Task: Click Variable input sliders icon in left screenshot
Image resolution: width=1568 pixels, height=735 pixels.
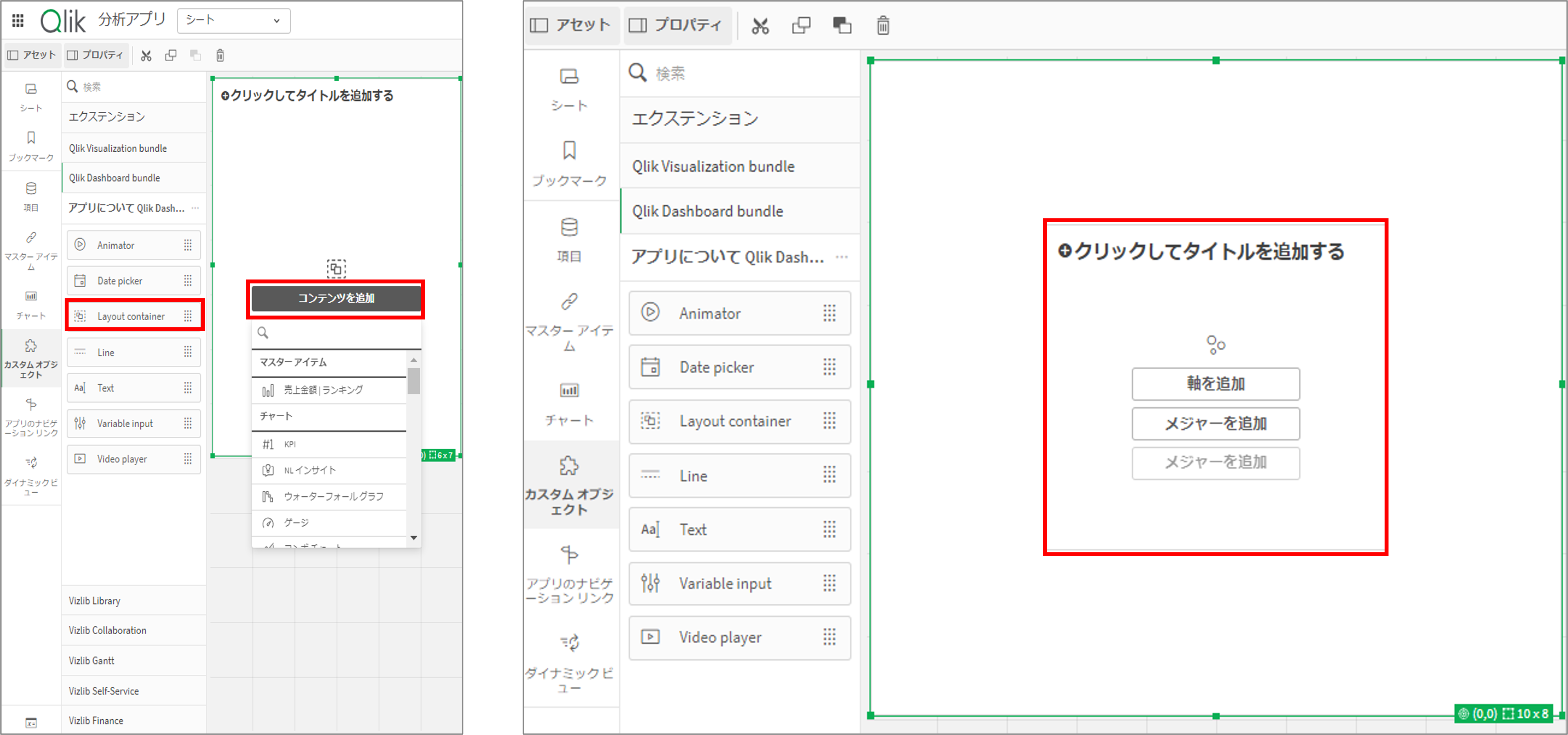Action: coord(80,423)
